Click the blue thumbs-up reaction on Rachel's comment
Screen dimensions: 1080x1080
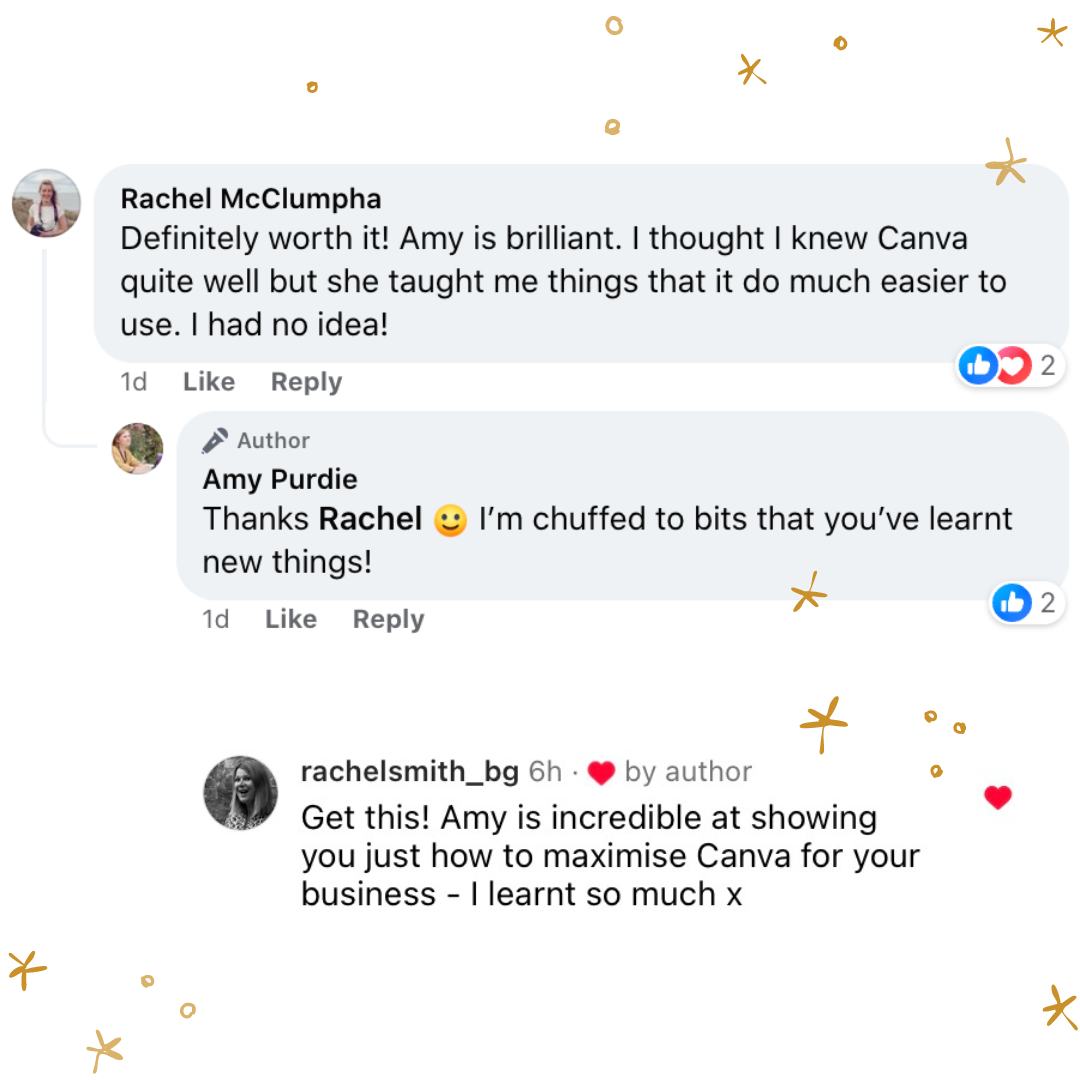pos(977,366)
